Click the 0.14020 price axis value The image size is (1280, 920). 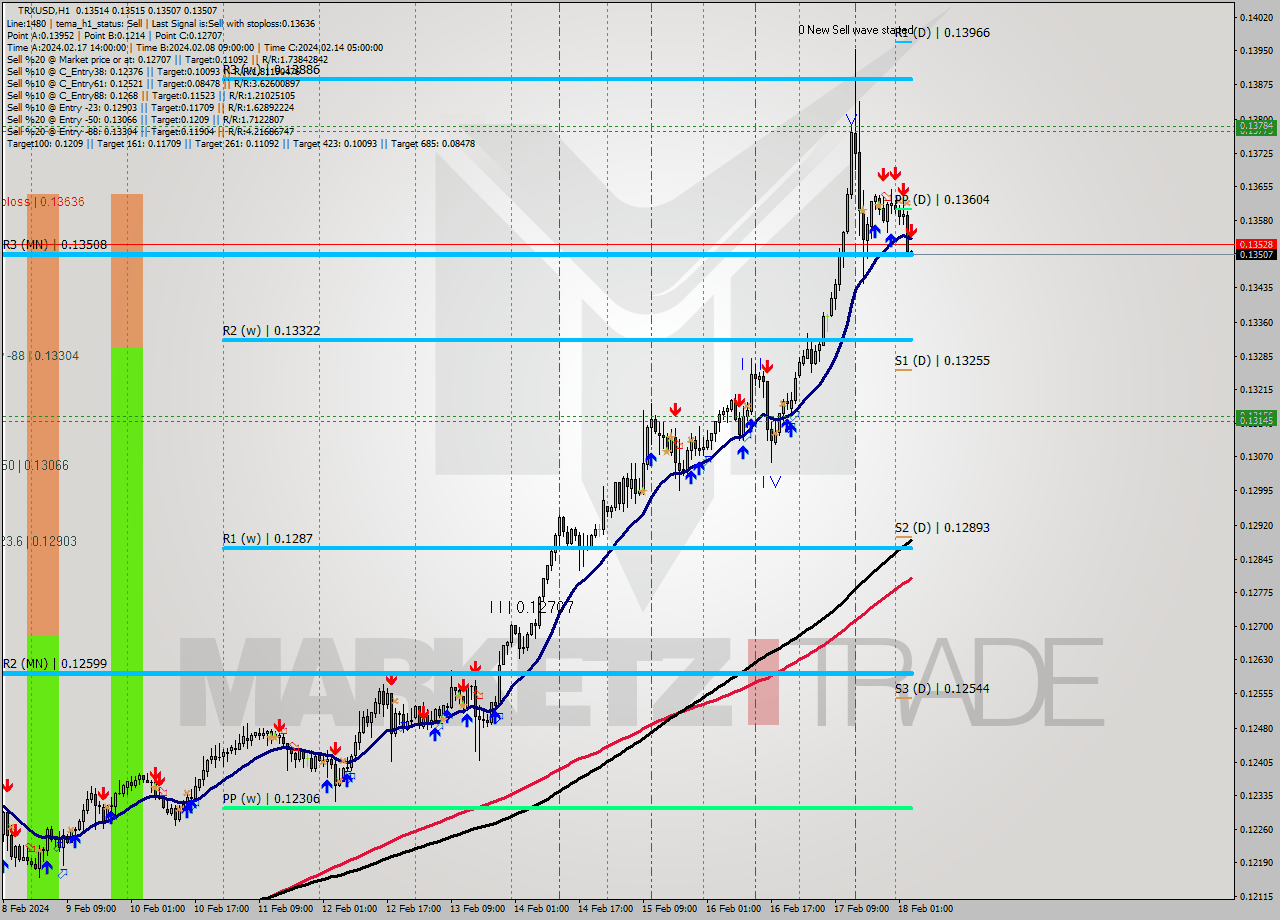pyautogui.click(x=1256, y=17)
